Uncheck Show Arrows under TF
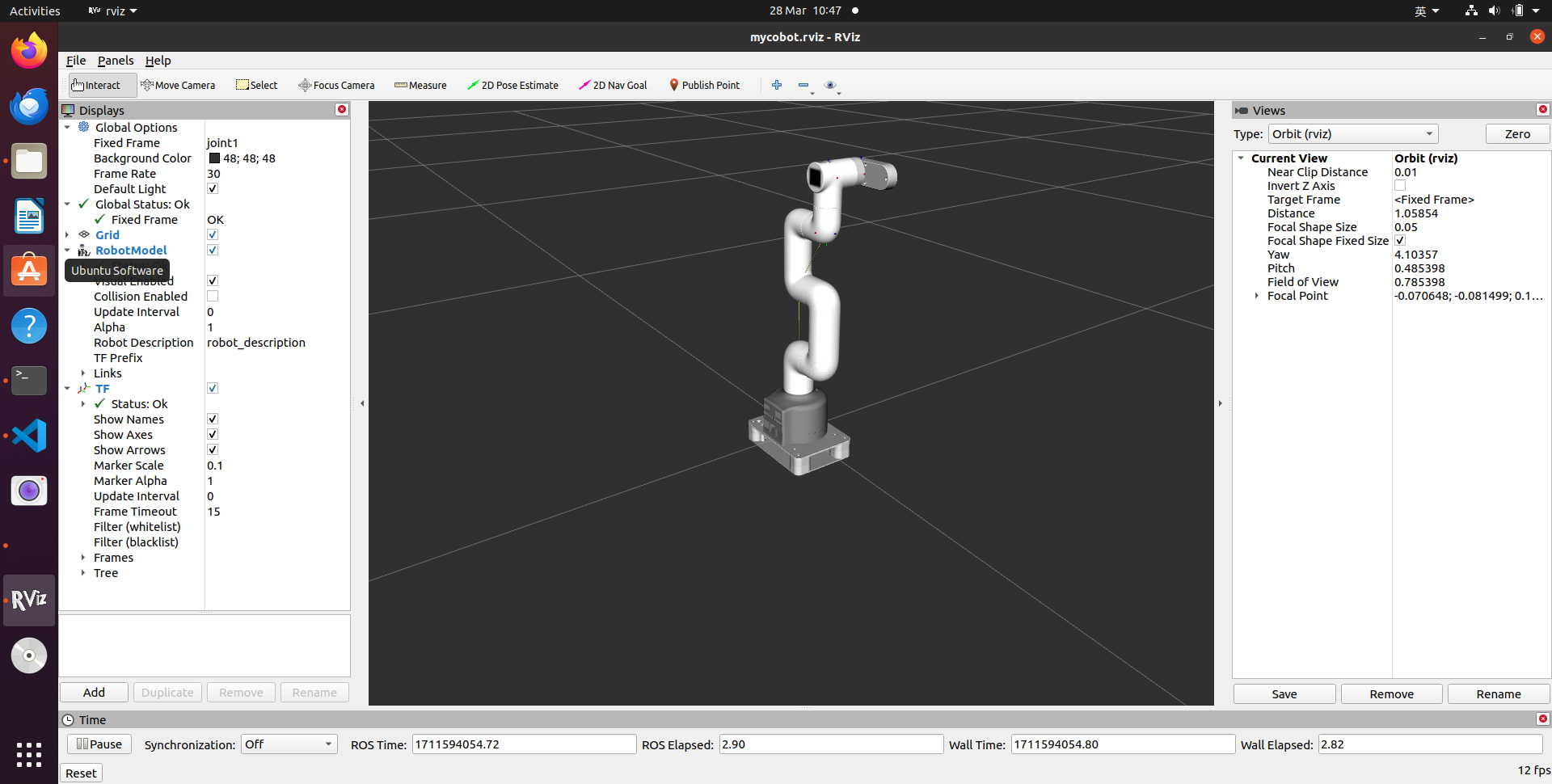 (x=213, y=449)
